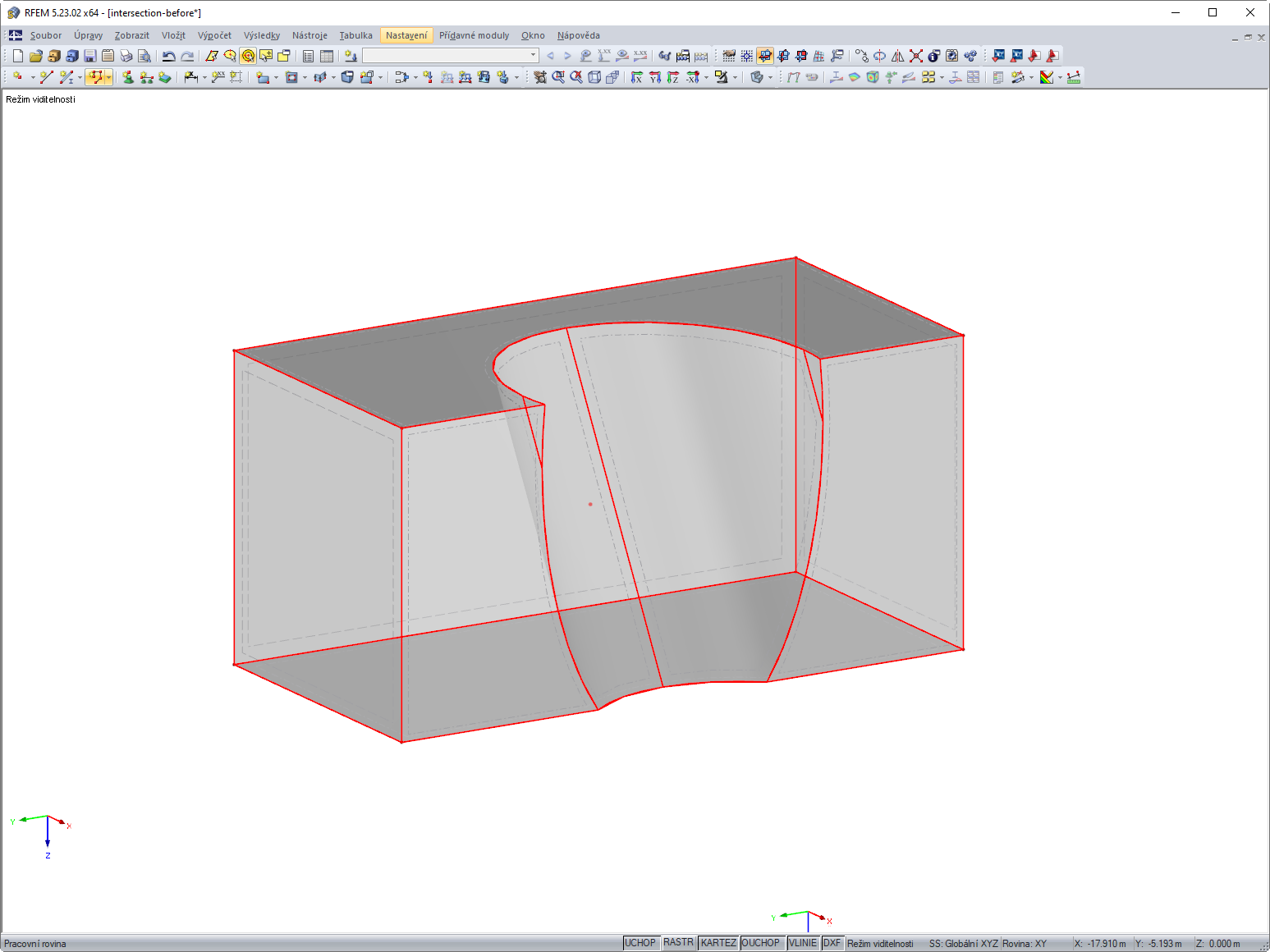Expand the dimension tool dropdown arrow
1270x952 pixels.
point(205,77)
